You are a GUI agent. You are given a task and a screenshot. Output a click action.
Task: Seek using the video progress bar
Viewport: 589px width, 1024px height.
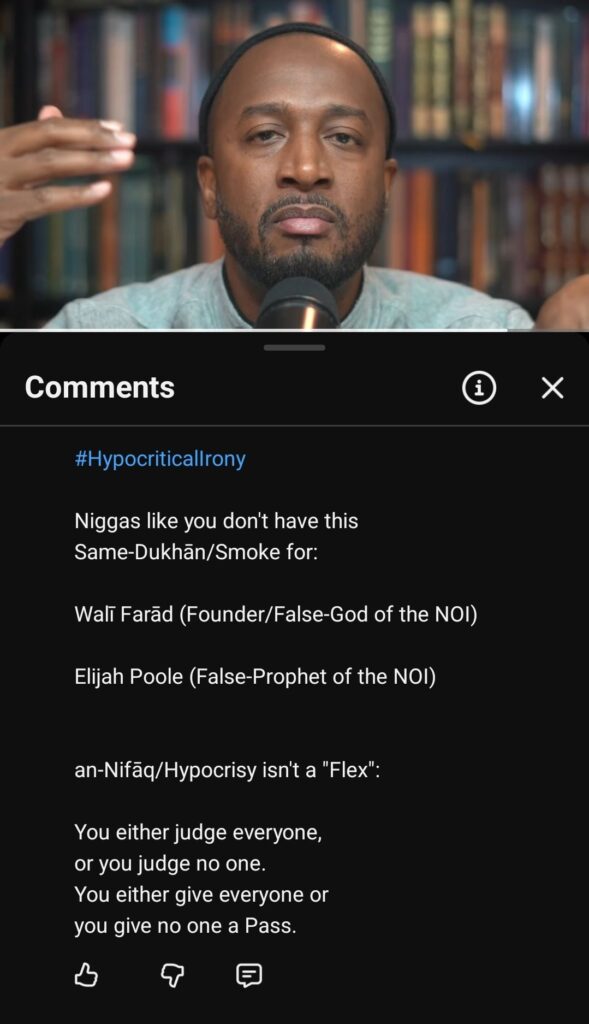tap(294, 330)
